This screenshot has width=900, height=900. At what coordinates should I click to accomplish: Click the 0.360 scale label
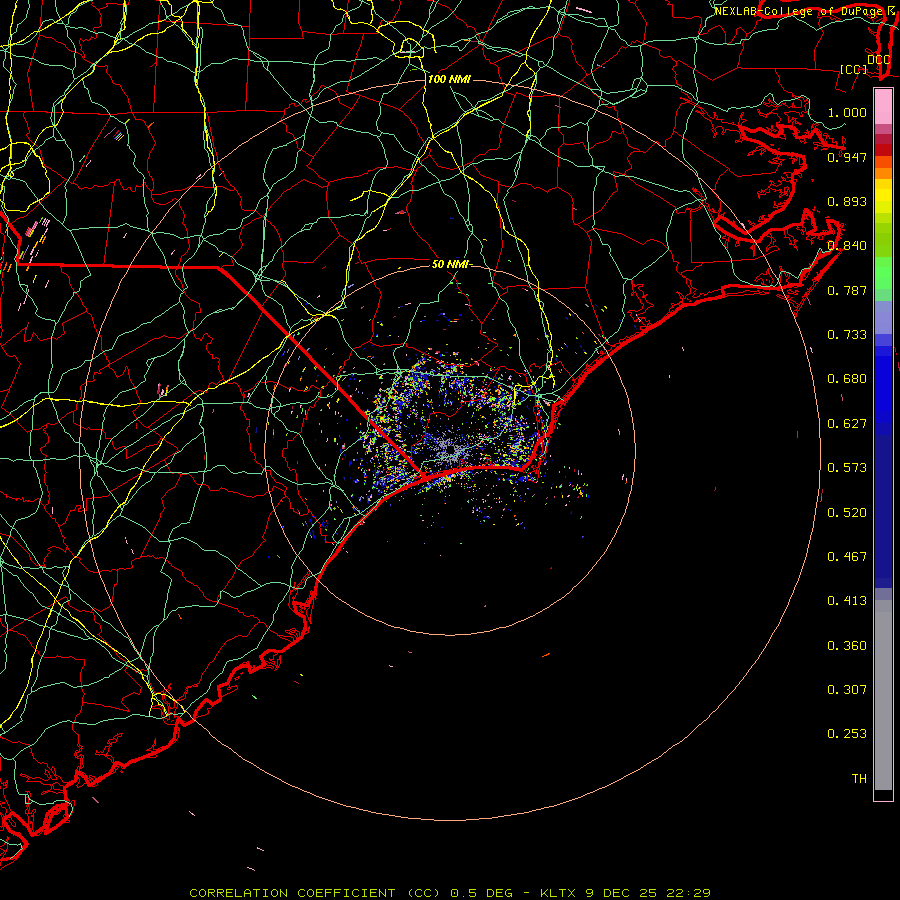(847, 646)
